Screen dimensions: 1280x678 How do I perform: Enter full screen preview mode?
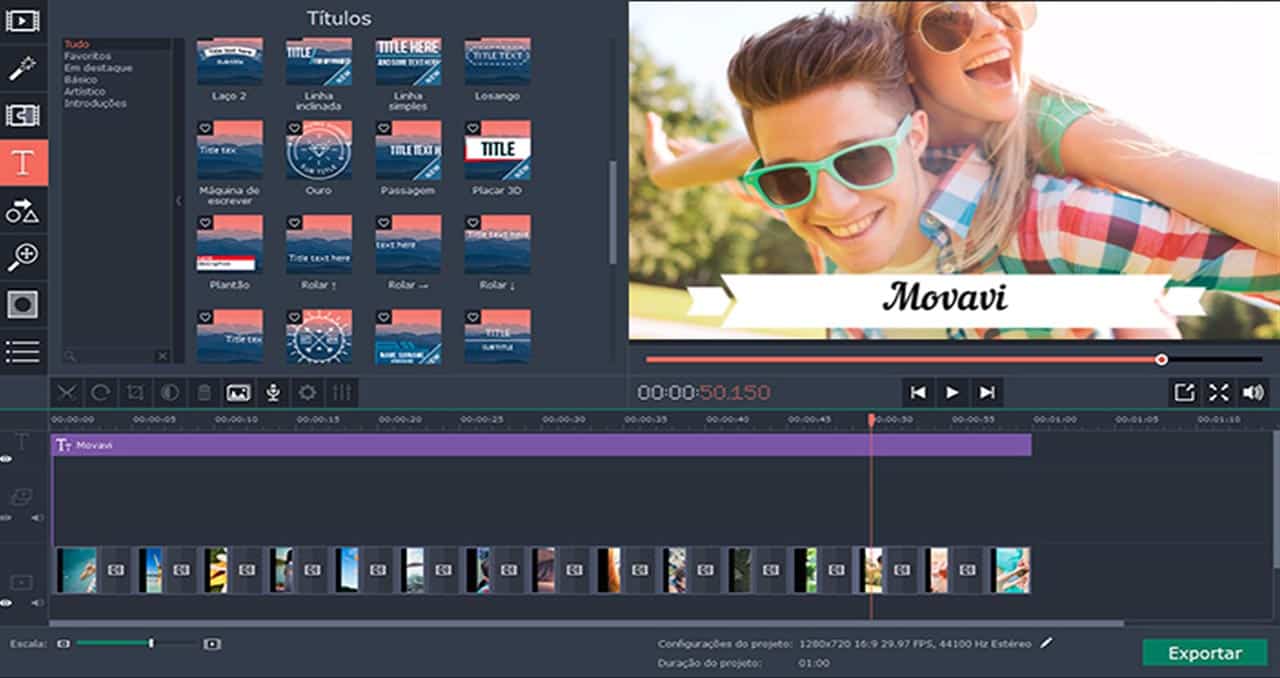point(1218,393)
